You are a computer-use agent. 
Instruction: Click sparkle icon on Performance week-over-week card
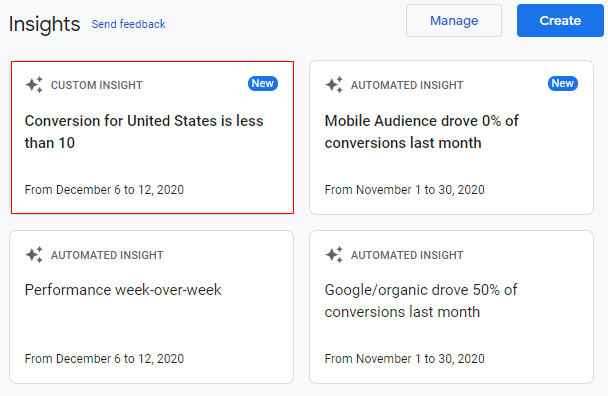[34, 255]
